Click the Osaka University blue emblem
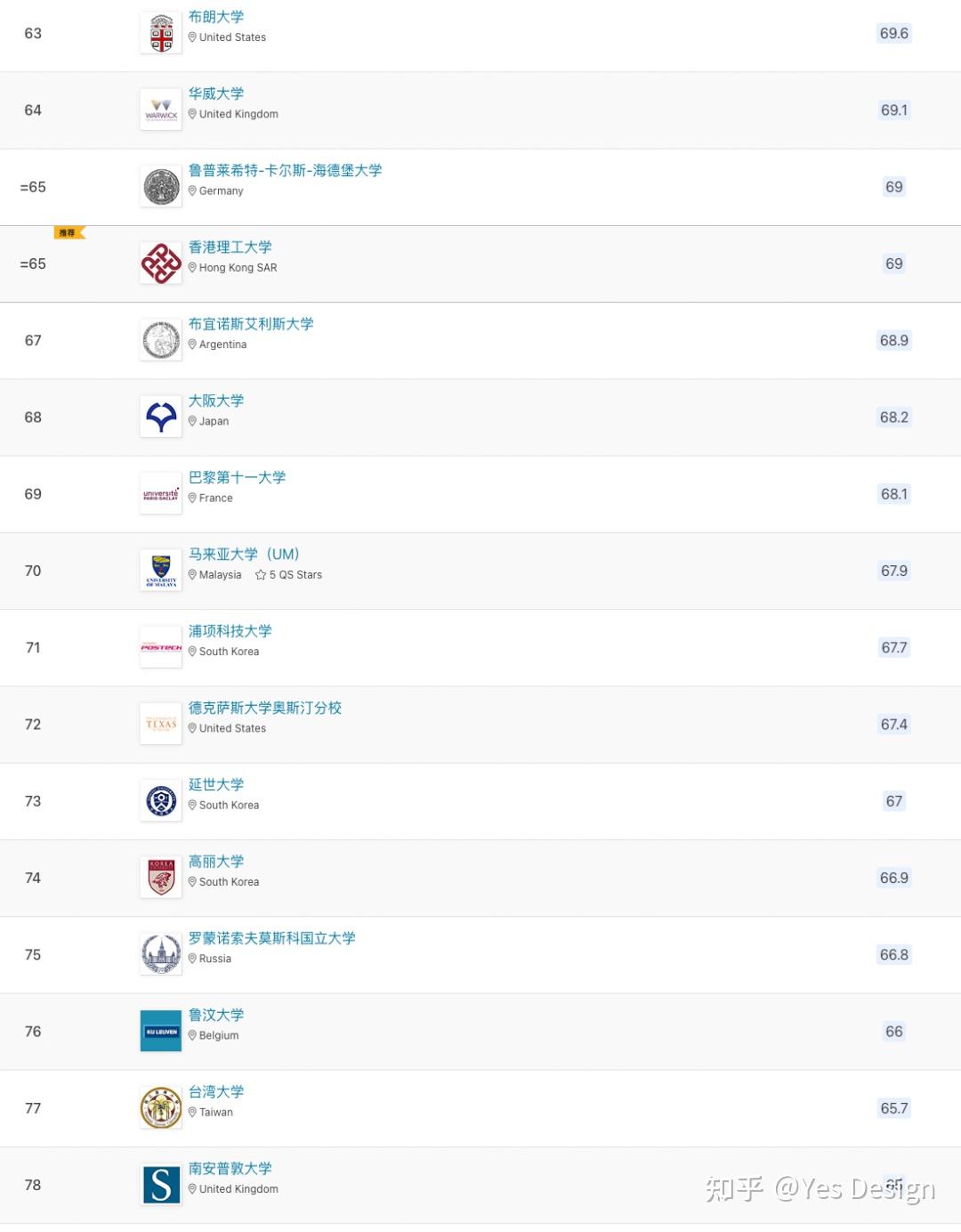This screenshot has height=1232, width=961. pyautogui.click(x=160, y=416)
